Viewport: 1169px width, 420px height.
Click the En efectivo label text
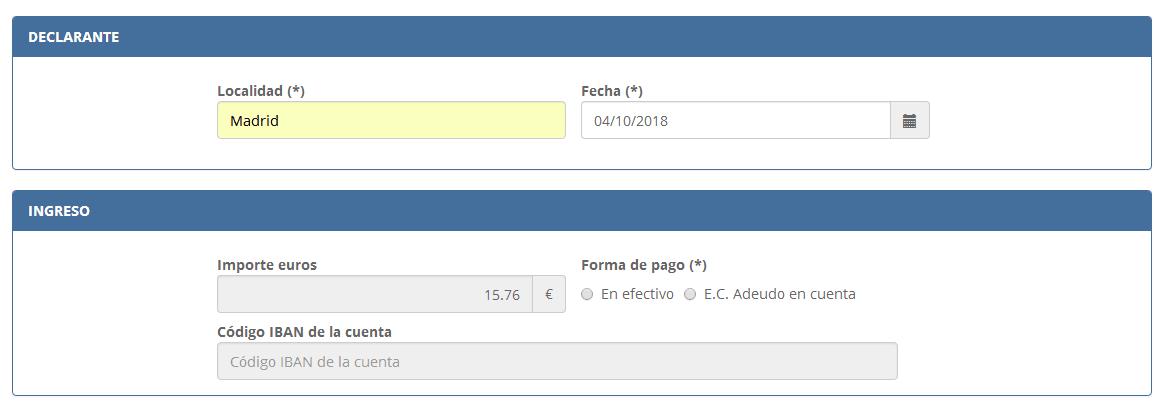click(637, 295)
